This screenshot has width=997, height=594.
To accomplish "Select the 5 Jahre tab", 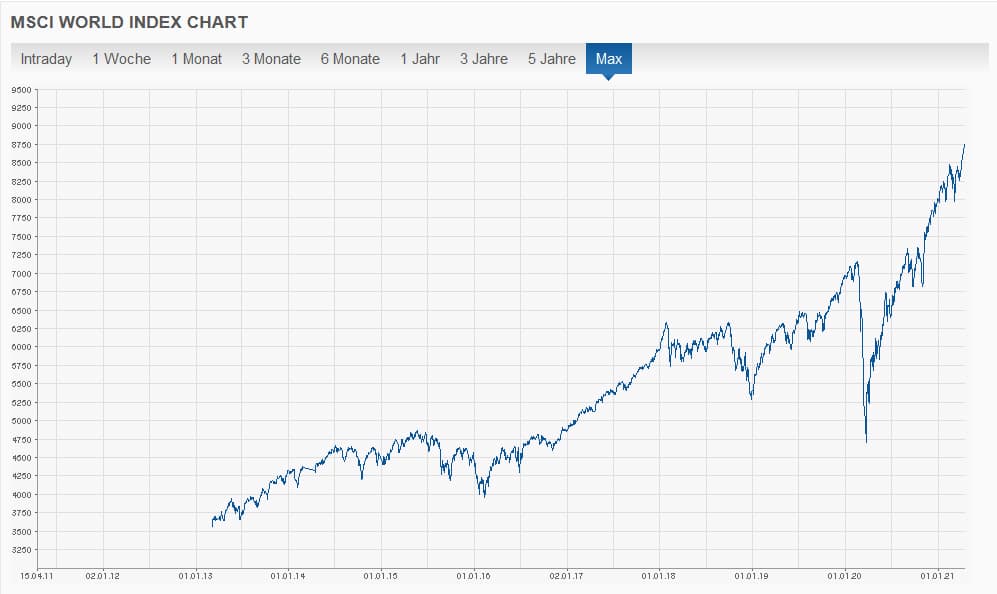I will [552, 59].
